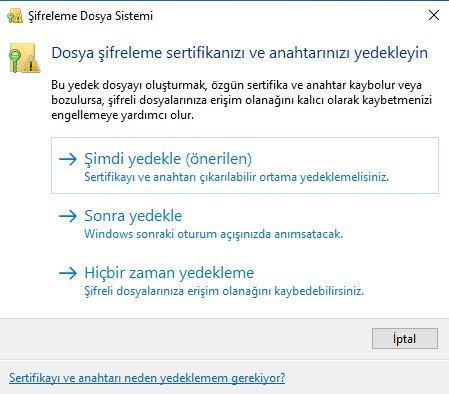Click Windows sonraki oturum açışınızda anımsatacak text
The width and height of the screenshot is (449, 394).
(x=213, y=234)
